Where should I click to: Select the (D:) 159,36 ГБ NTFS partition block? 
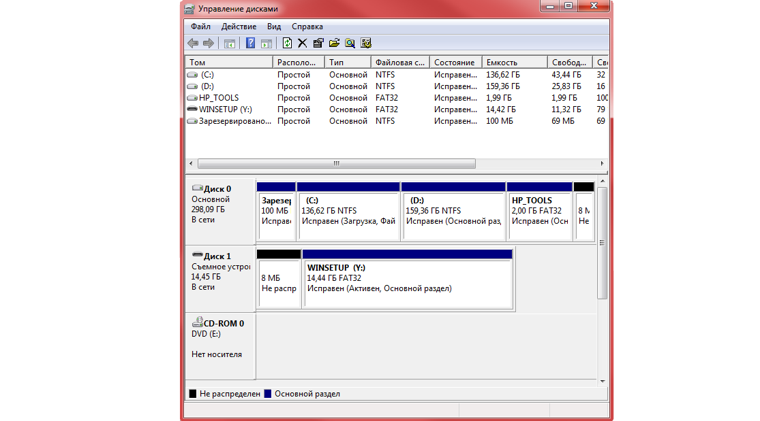point(453,211)
